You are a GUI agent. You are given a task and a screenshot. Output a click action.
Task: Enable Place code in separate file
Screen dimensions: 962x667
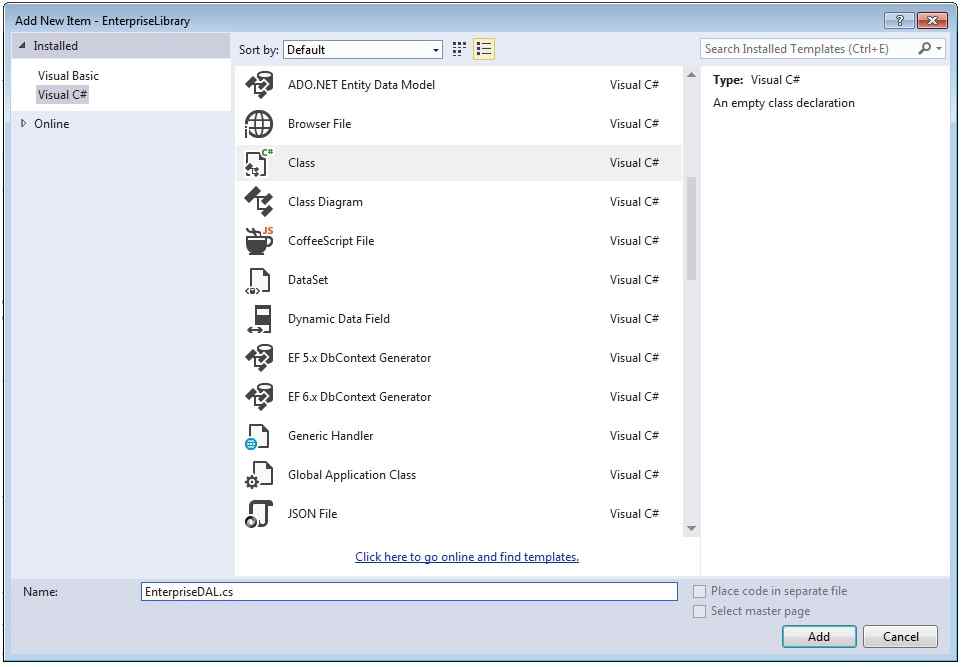698,591
